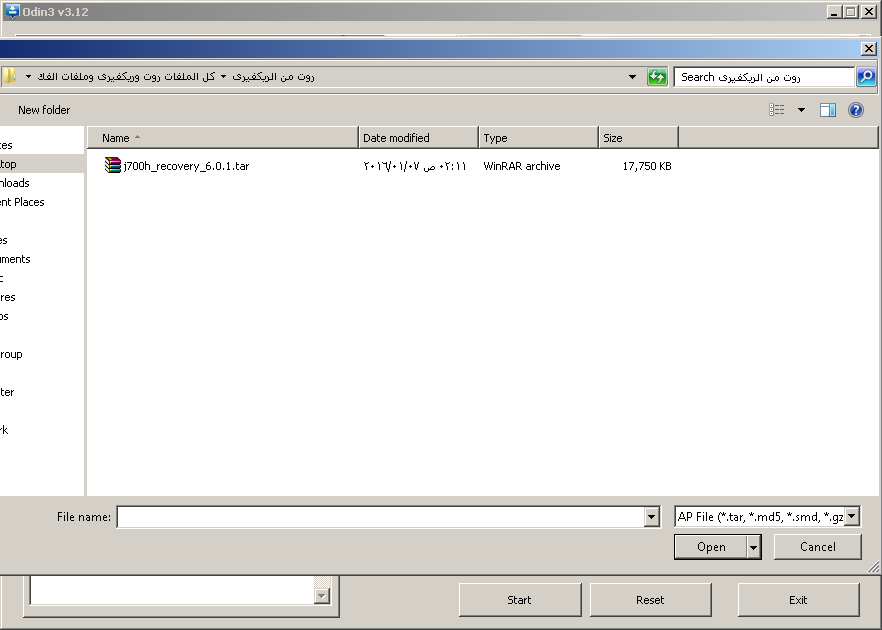Screen dimensions: 882x630
Task: Click the WinRAR archive type cell
Action: point(521,166)
